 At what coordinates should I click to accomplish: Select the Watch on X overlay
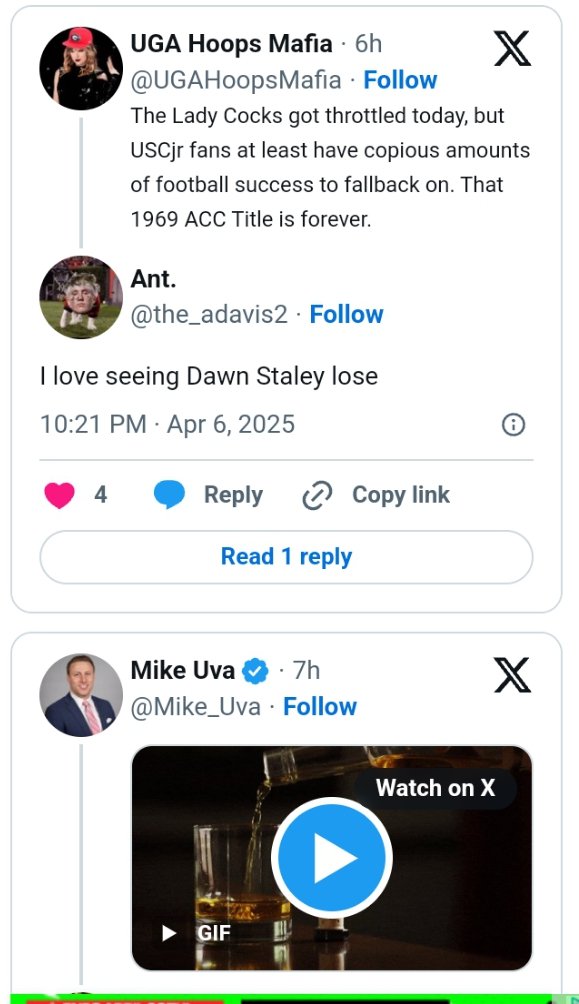436,788
